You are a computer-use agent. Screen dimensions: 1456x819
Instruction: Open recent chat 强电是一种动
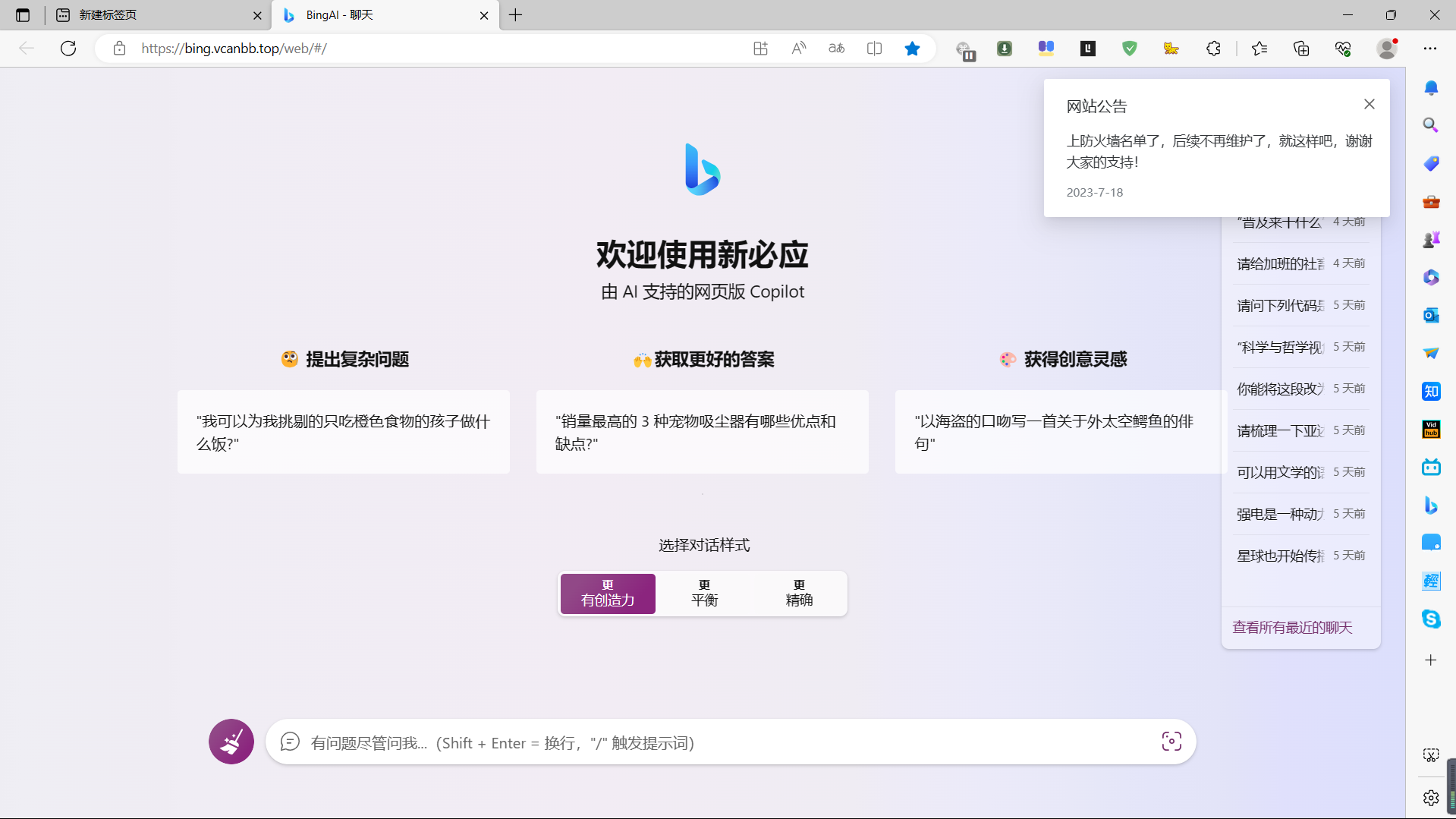[x=1300, y=514]
